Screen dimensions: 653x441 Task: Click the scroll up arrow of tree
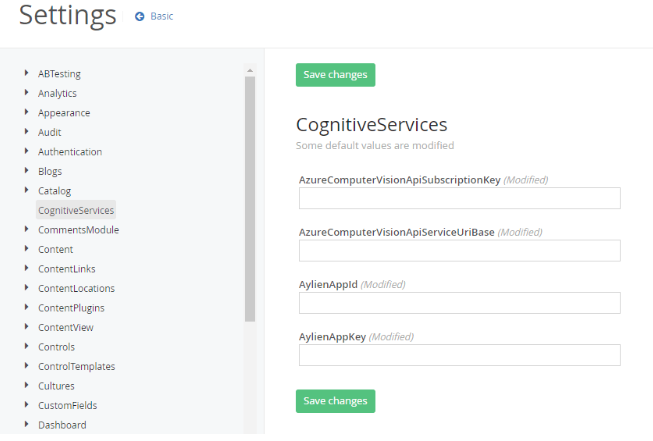click(250, 71)
